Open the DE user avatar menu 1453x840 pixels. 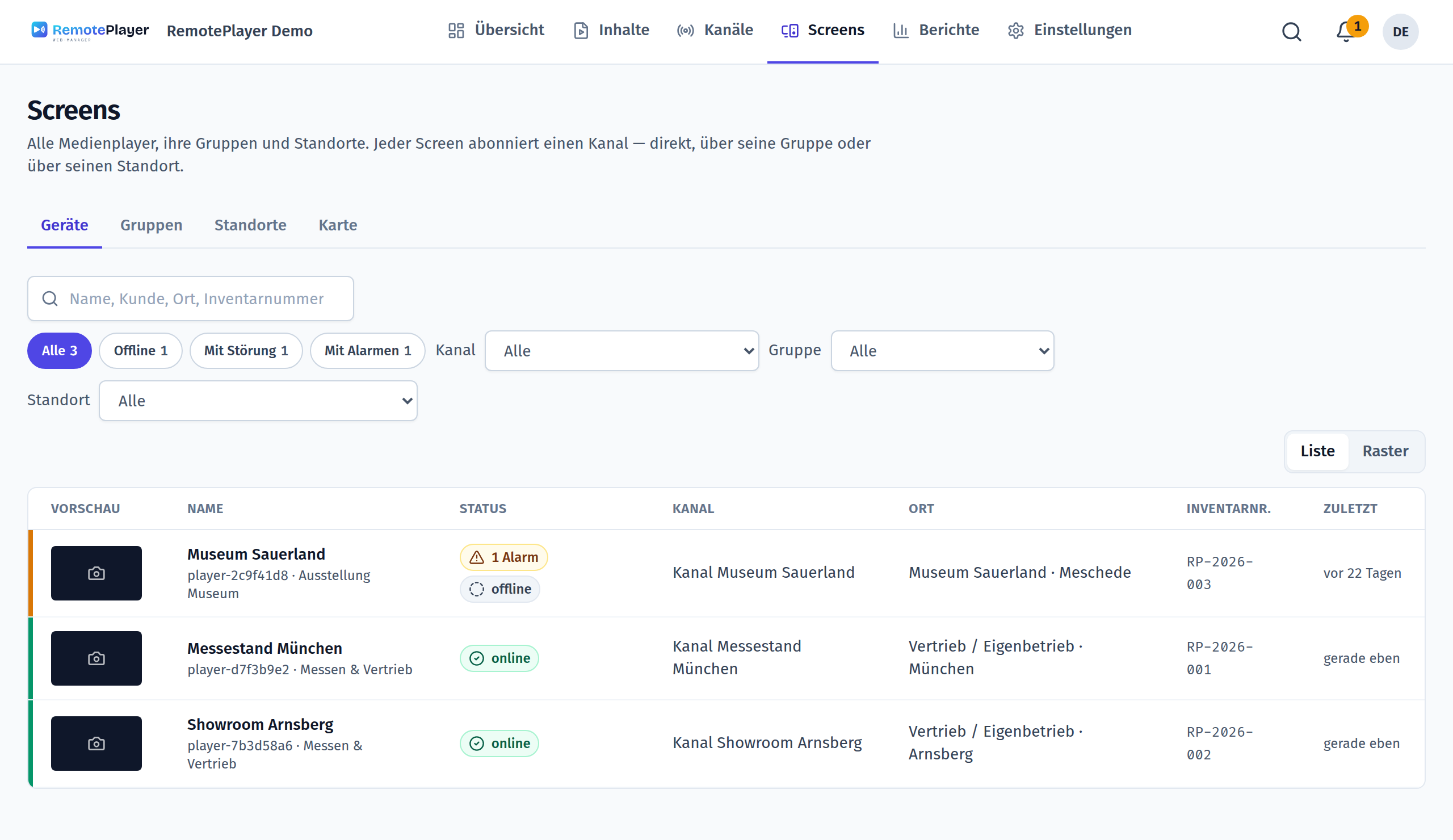[x=1400, y=32]
